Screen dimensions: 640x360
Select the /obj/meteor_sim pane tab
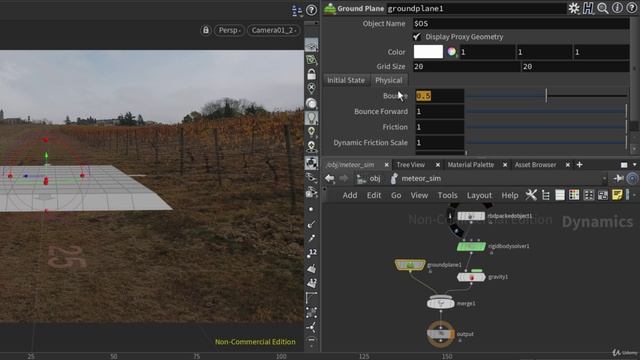pos(350,164)
